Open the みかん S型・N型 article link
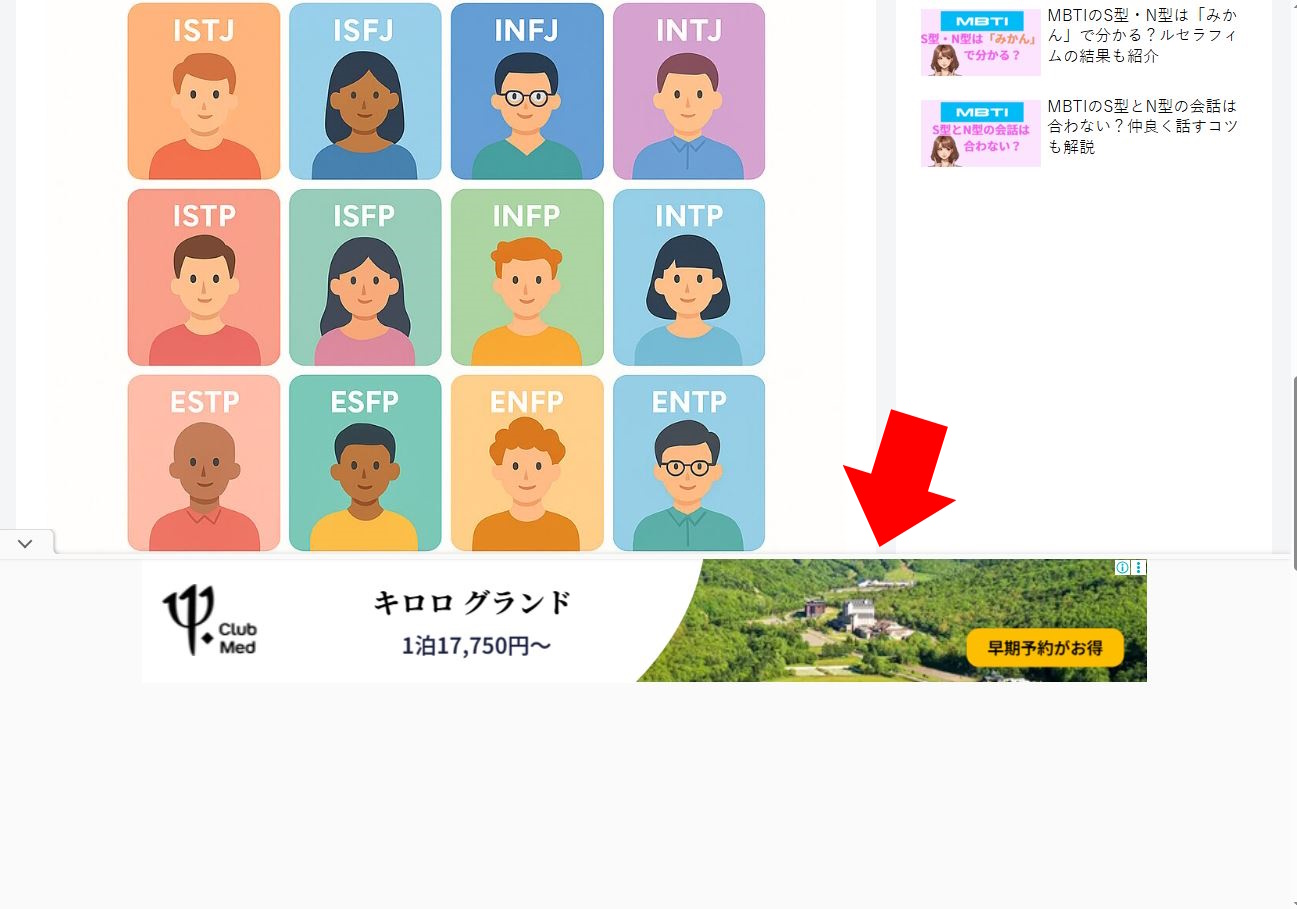The image size is (1297, 909). pos(1142,36)
